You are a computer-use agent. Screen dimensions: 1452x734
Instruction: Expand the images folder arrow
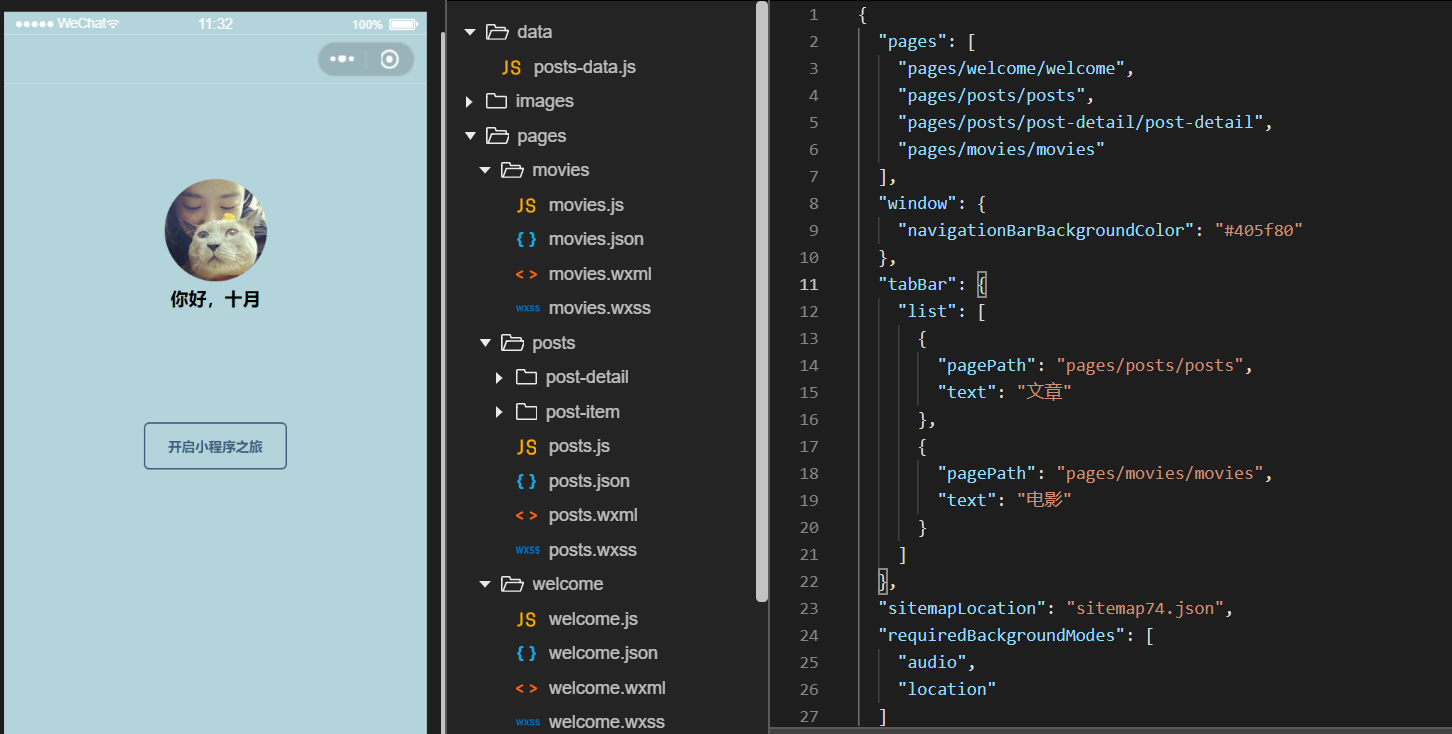click(x=469, y=101)
